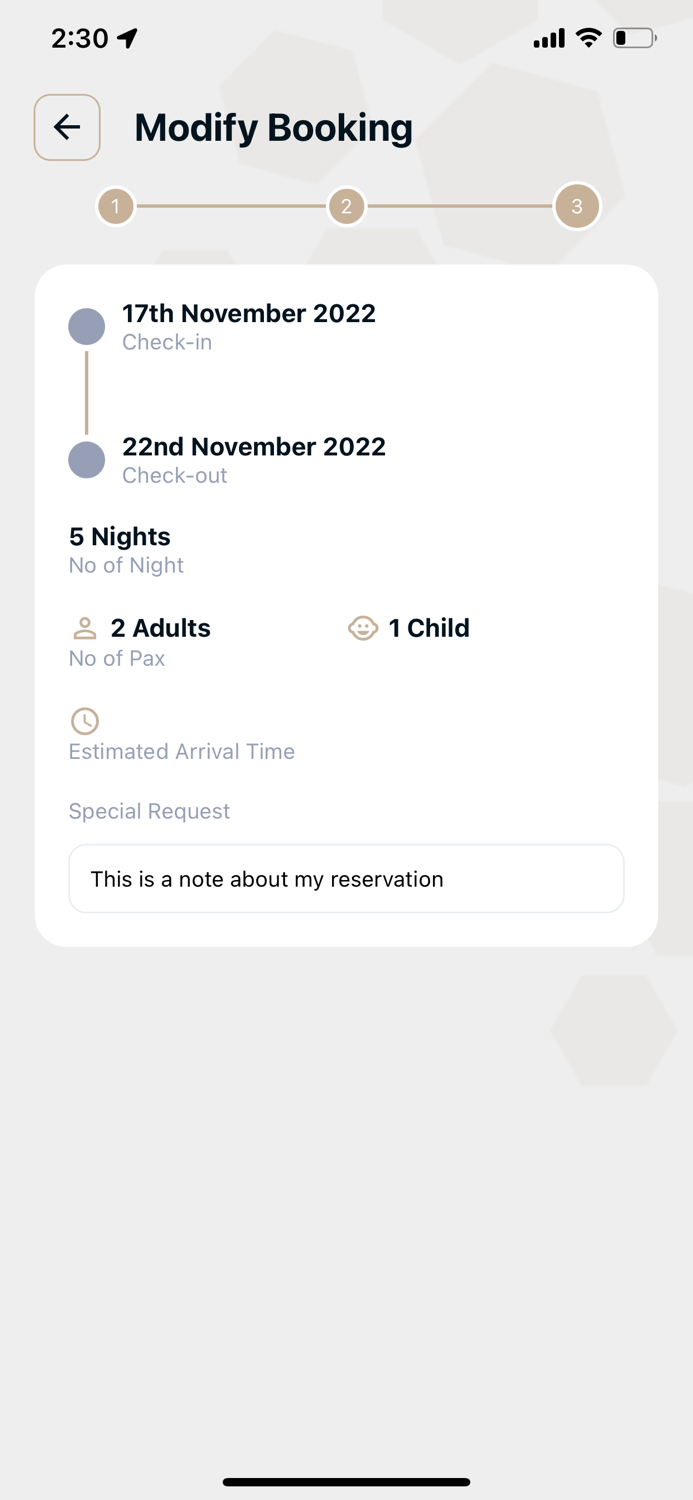Image resolution: width=693 pixels, height=1500 pixels.
Task: Tap the adults person icon
Action: click(85, 629)
